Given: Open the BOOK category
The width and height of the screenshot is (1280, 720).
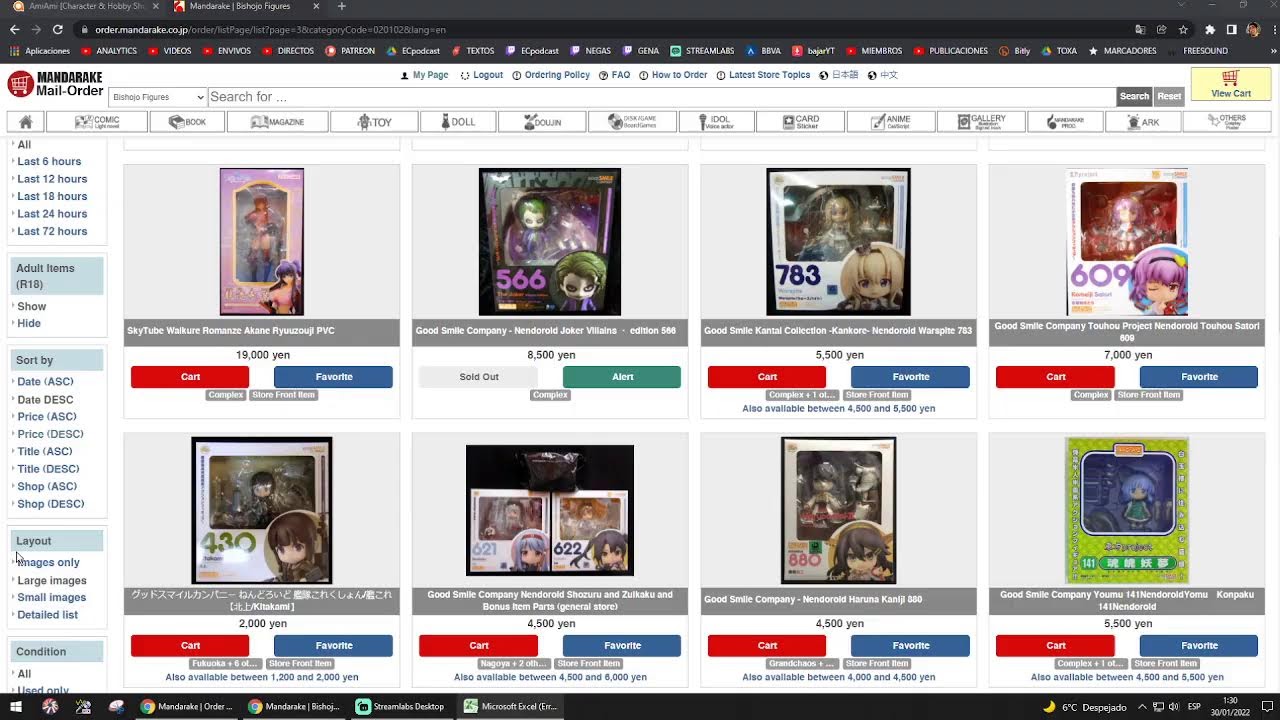Looking at the screenshot, I should pyautogui.click(x=188, y=122).
